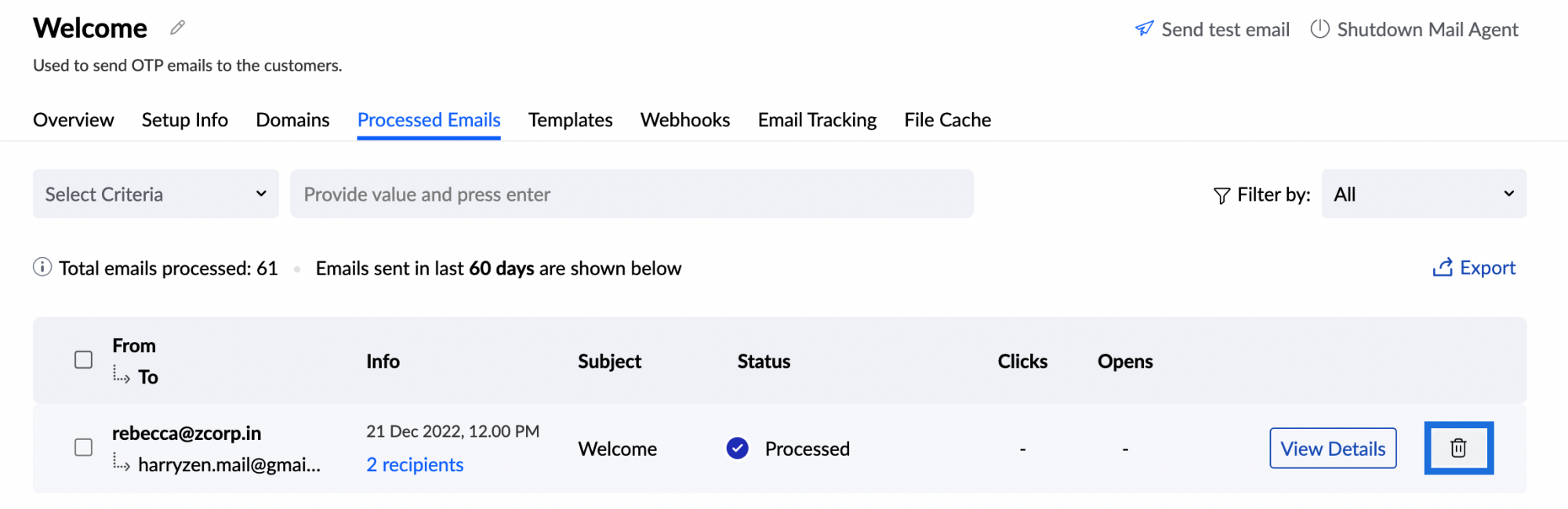This screenshot has width=1568, height=509.
Task: Expand the Filter by All dropdown
Action: coord(1424,194)
